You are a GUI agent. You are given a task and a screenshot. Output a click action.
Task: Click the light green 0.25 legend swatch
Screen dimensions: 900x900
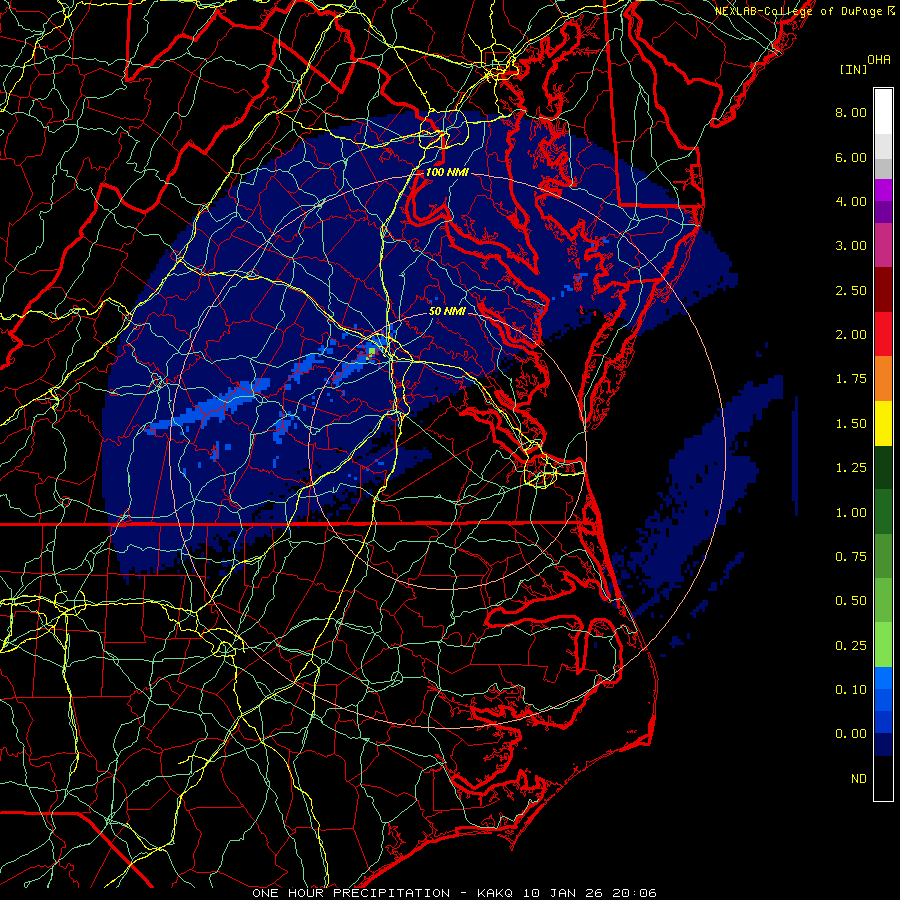883,645
